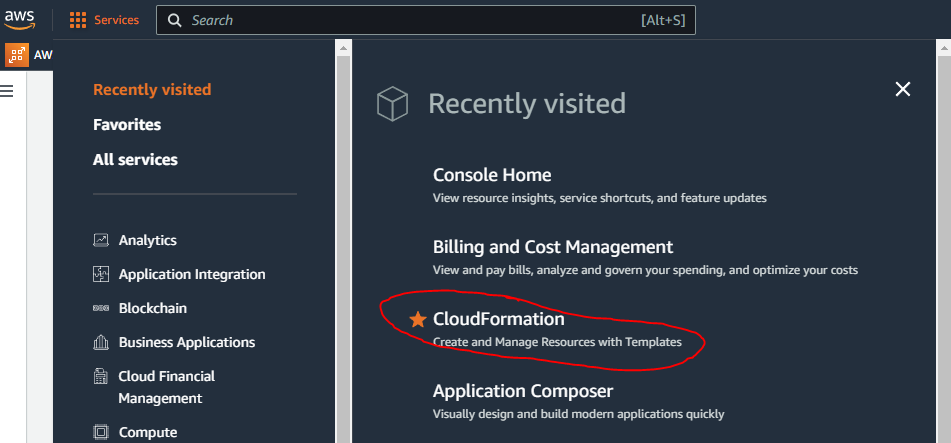Select the Recently visited tab
Image resolution: width=951 pixels, height=443 pixels.
[x=152, y=89]
